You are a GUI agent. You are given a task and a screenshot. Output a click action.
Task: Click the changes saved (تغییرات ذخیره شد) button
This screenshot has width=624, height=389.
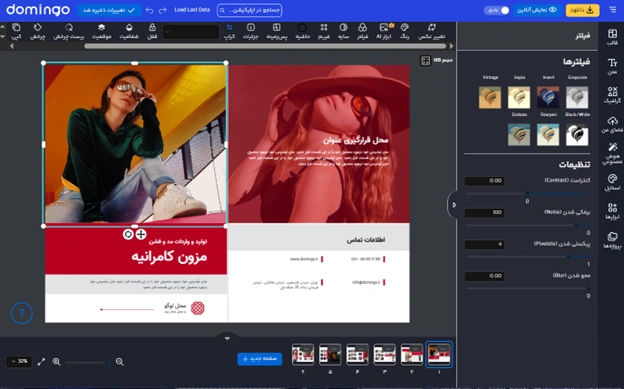click(109, 10)
